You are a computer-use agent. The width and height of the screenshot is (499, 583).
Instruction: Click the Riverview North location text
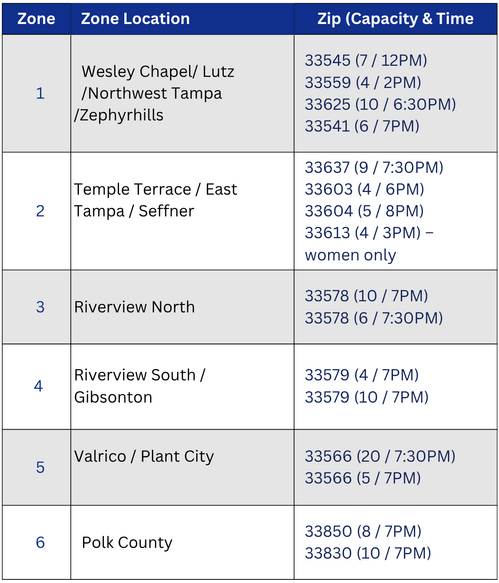134,307
